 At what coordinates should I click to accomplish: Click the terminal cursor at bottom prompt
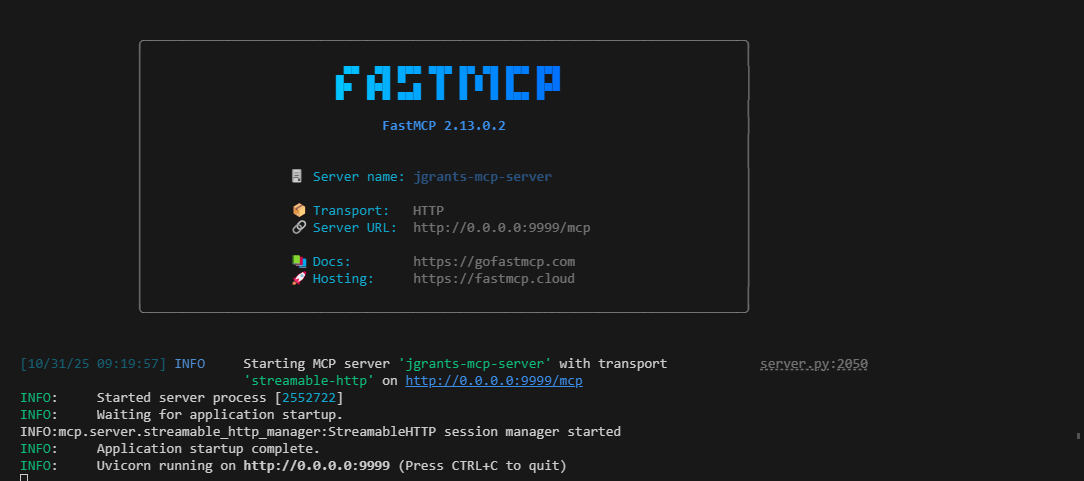[x=24, y=478]
